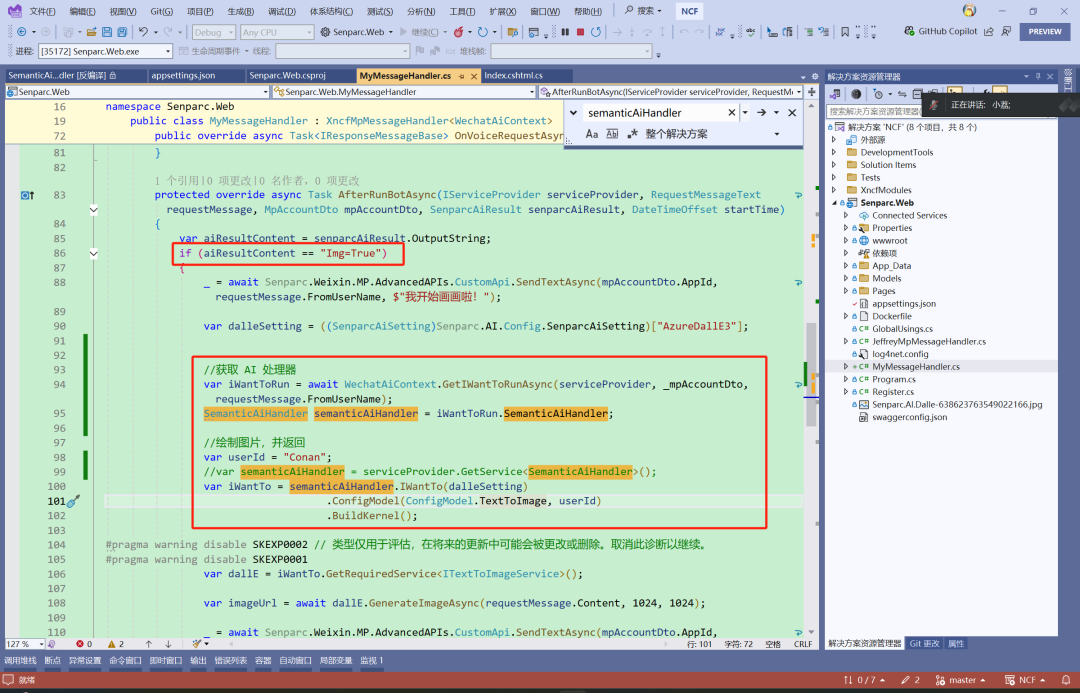
Task: Click the NCF repository status button
Action: pos(1026,680)
